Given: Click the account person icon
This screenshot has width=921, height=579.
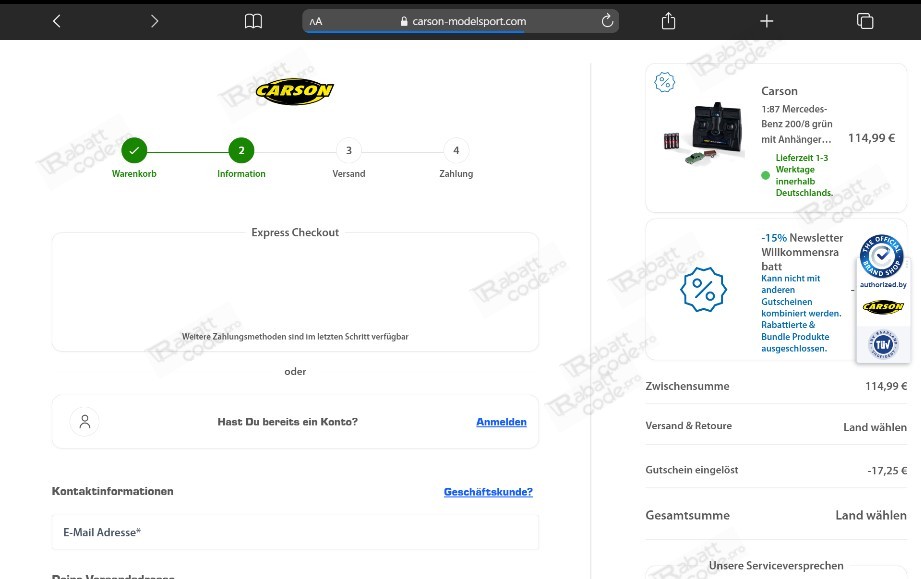Looking at the screenshot, I should pyautogui.click(x=85, y=422).
